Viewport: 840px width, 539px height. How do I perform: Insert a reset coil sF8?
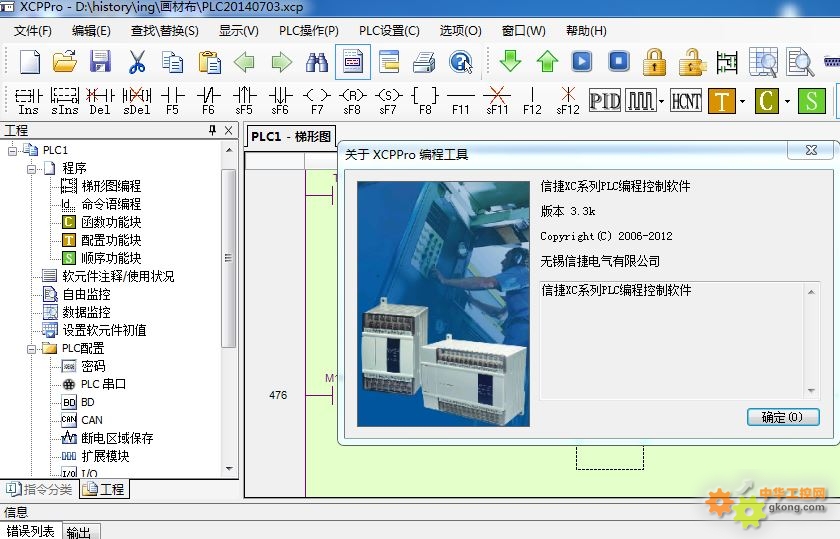(x=352, y=101)
